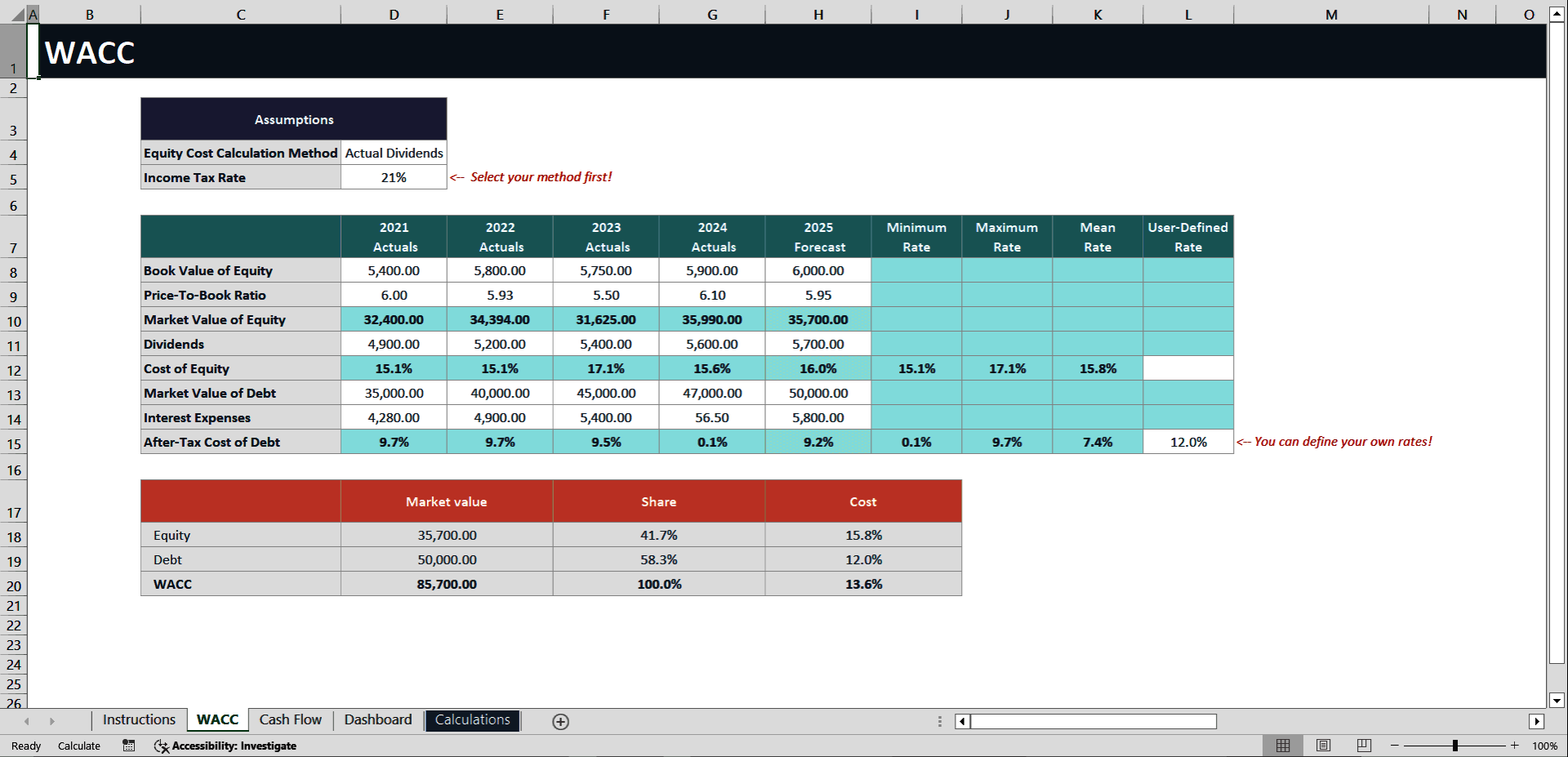The width and height of the screenshot is (1568, 757).
Task: Click Calculate in the status bar
Action: tap(78, 746)
